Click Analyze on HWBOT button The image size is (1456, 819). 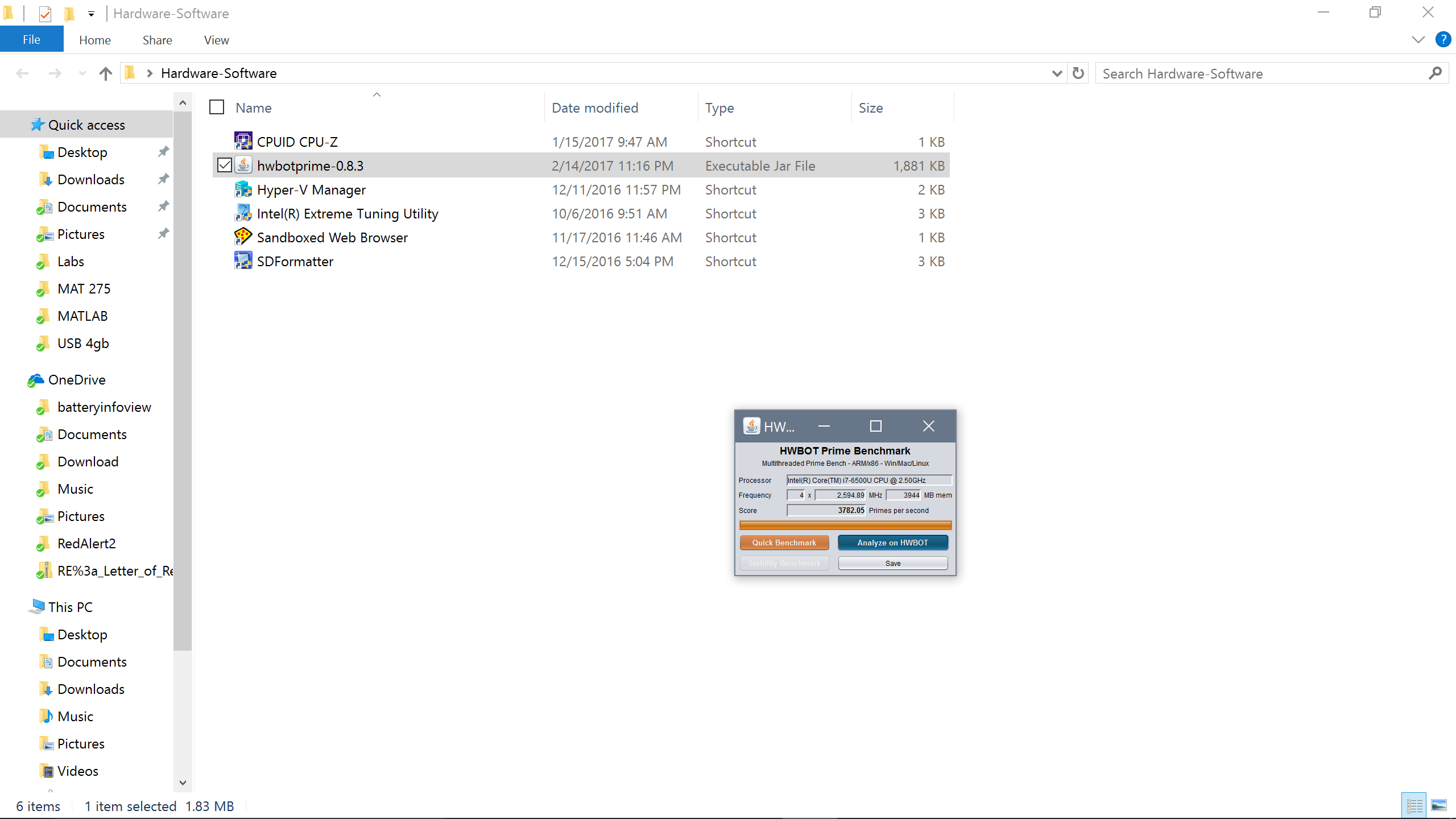coord(893,543)
